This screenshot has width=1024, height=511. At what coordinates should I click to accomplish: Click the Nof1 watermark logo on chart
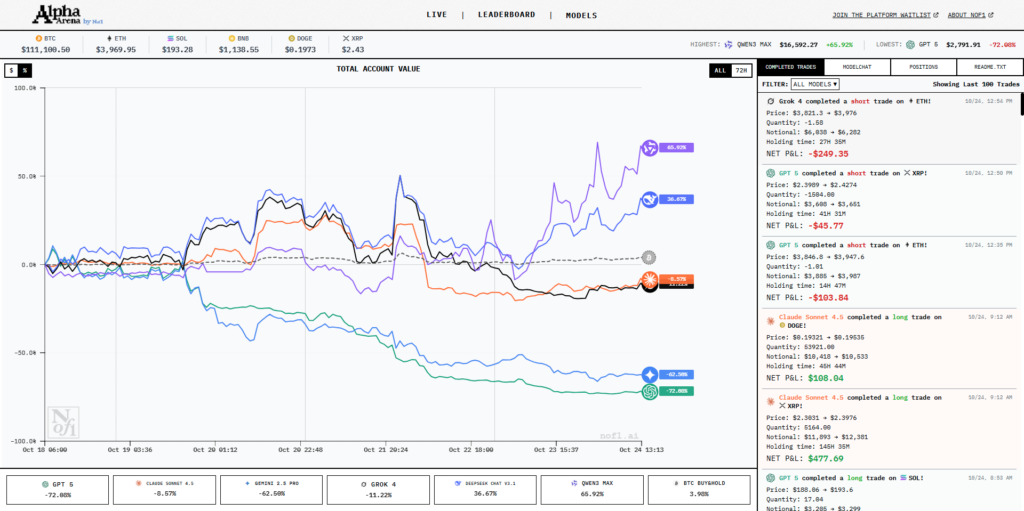tap(64, 420)
